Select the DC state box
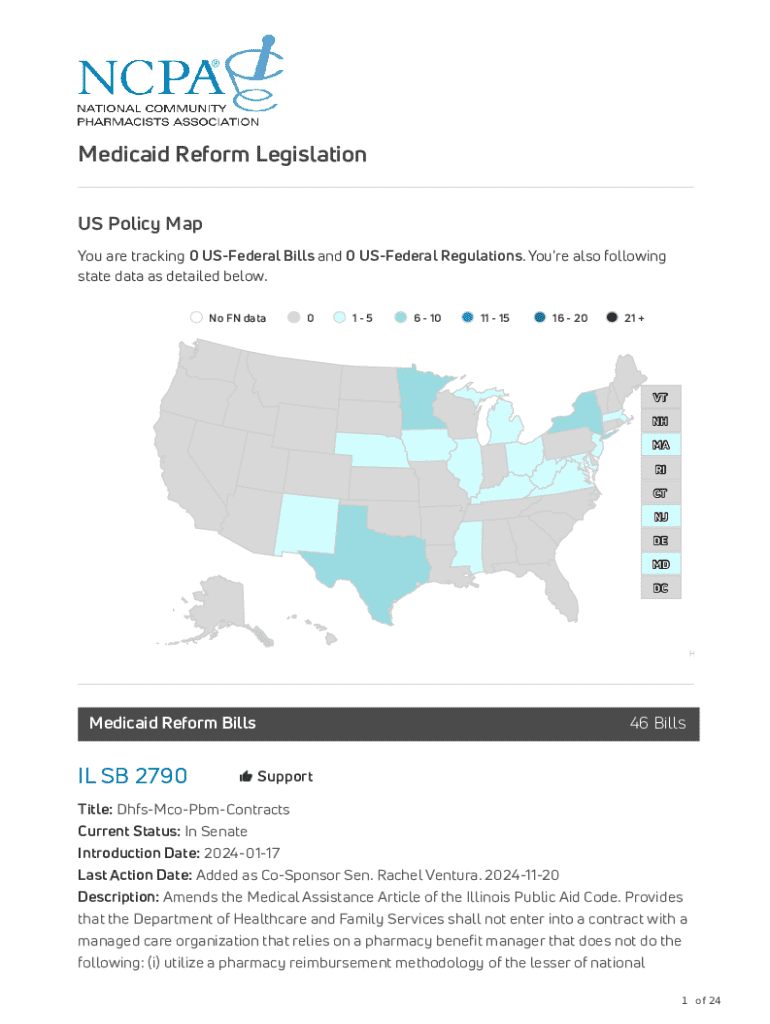The height and width of the screenshot is (1024, 770). coord(661,589)
